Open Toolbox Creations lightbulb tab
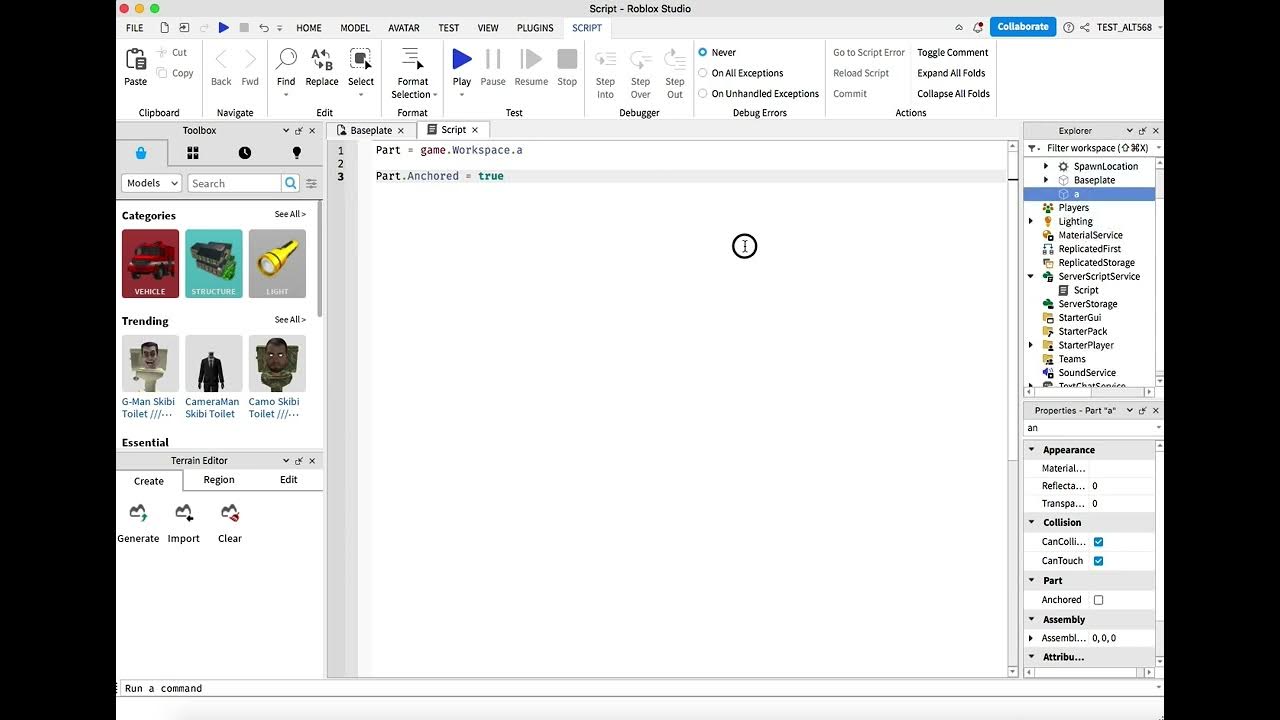 (x=296, y=153)
